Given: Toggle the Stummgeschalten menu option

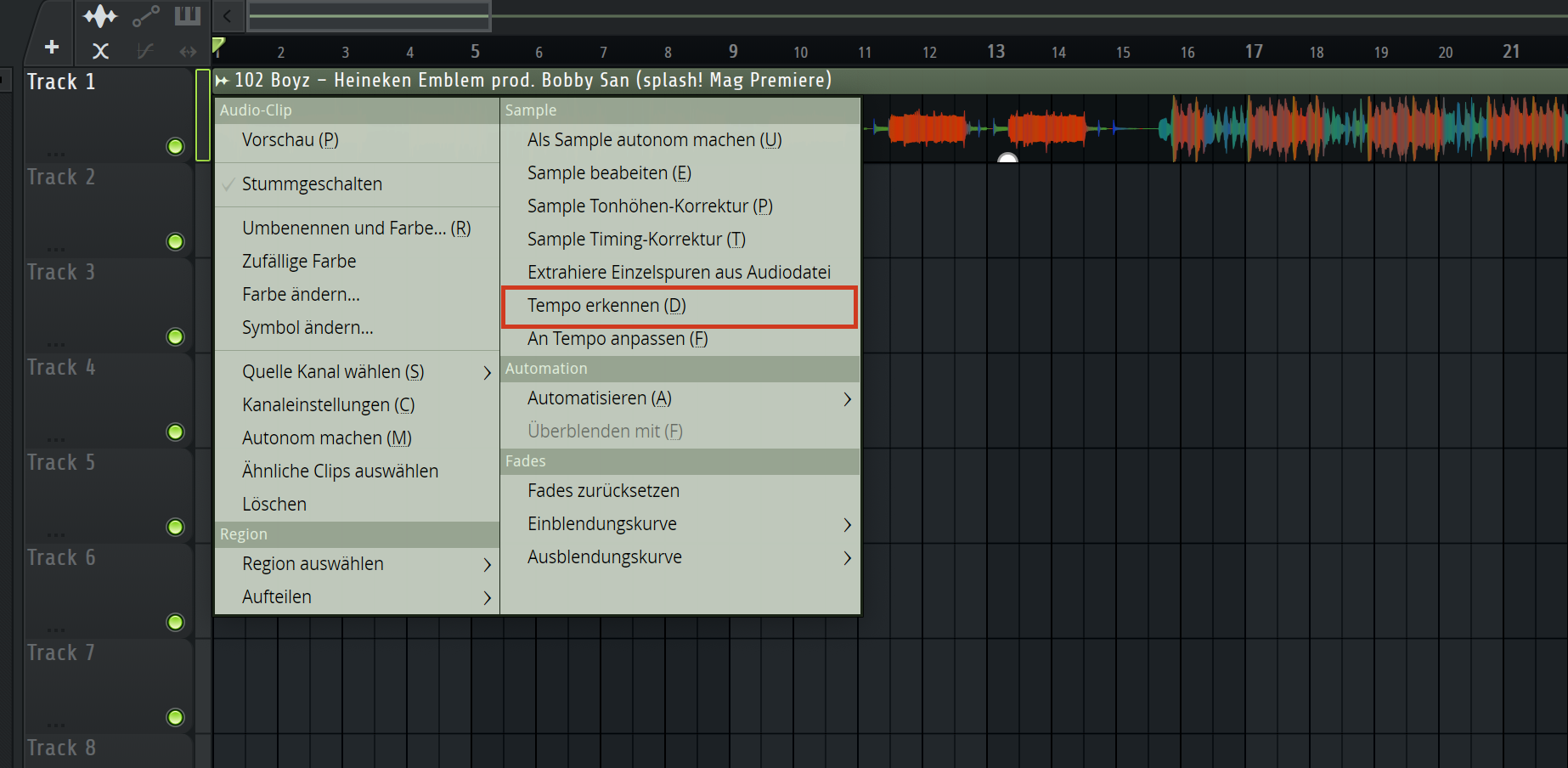Looking at the screenshot, I should [357, 184].
